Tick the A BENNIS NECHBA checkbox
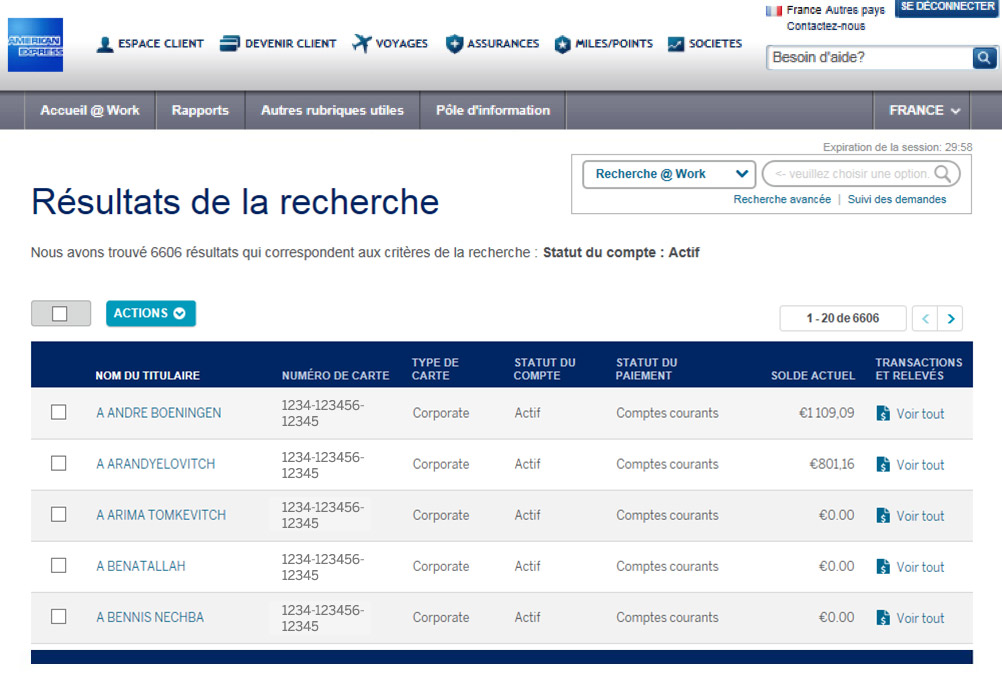 coord(59,617)
